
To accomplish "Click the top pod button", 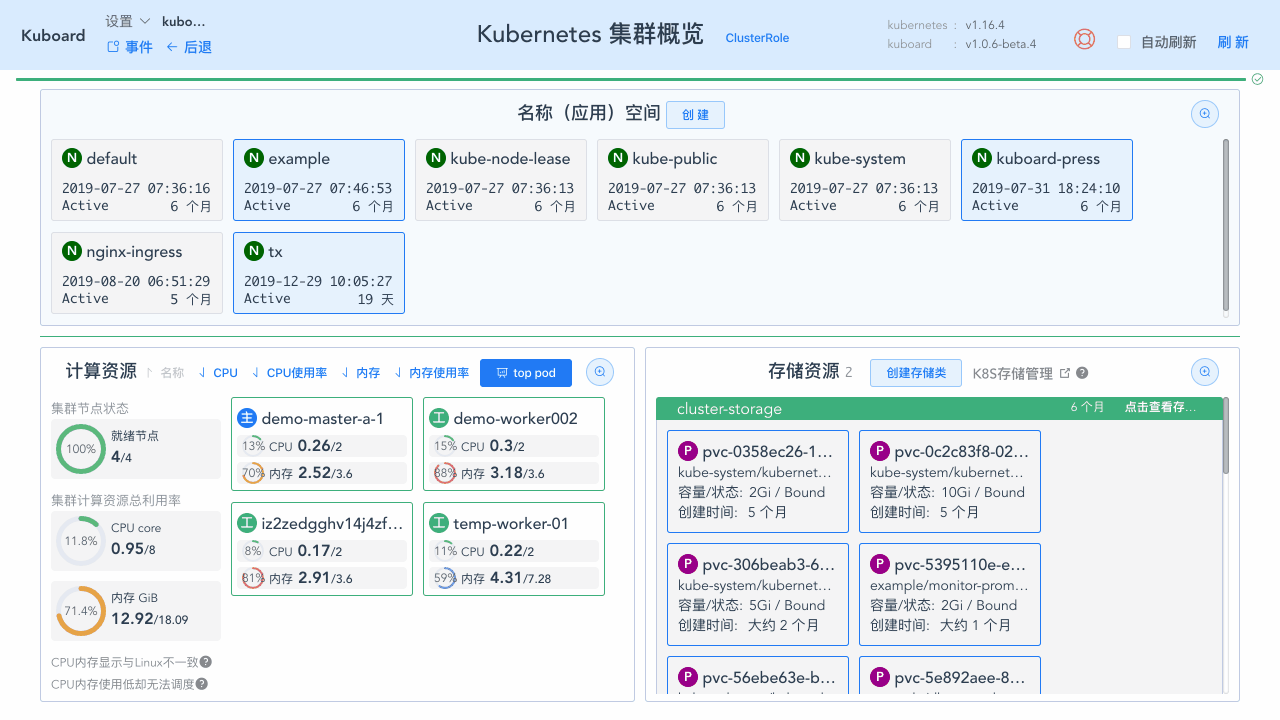I will tap(526, 373).
